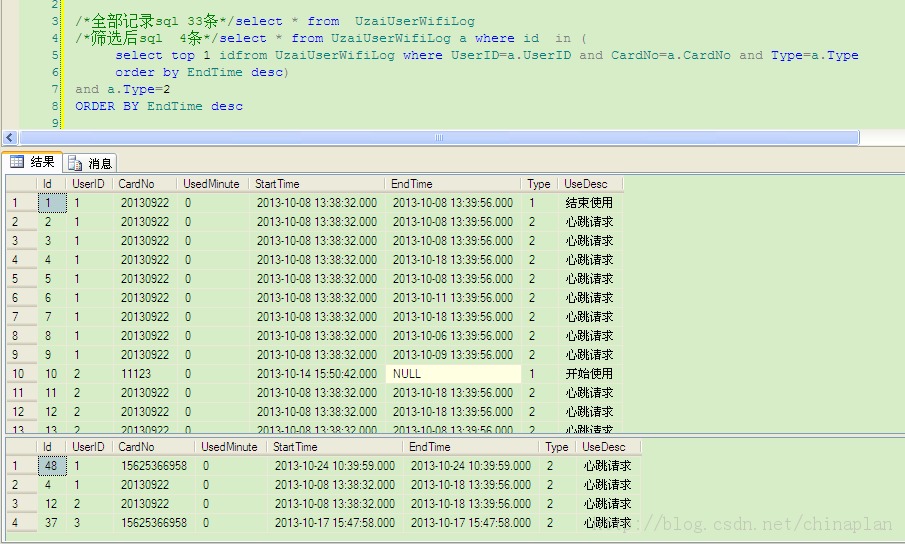Select the row header 3 in the bottom grid

(x=21, y=504)
